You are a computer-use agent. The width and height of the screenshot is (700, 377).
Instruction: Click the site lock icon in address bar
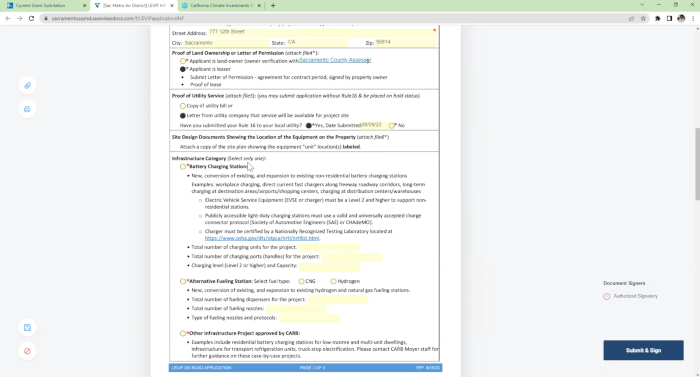tap(46, 18)
